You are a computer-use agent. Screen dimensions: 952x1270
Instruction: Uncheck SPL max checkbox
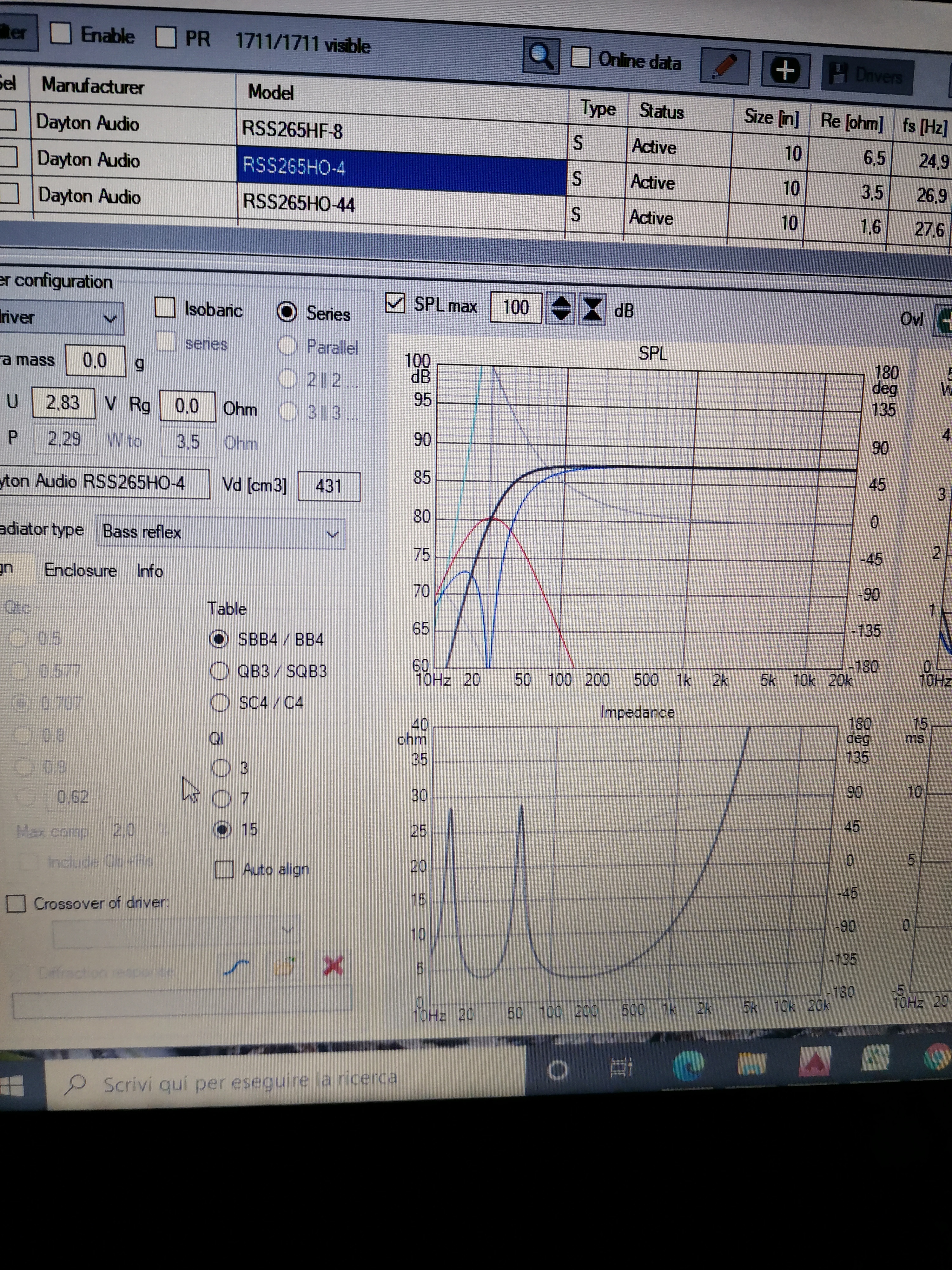(x=395, y=303)
